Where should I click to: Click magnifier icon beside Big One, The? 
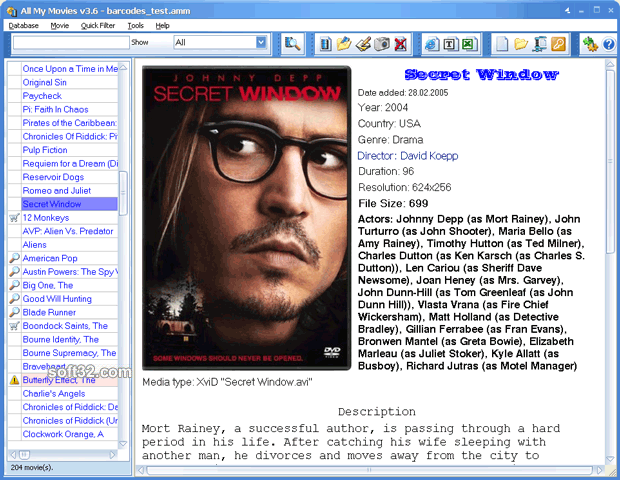click(x=14, y=285)
